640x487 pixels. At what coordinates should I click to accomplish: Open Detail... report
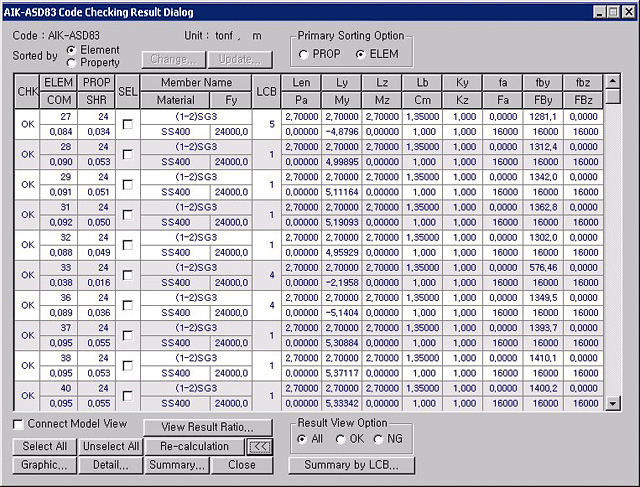(111, 465)
